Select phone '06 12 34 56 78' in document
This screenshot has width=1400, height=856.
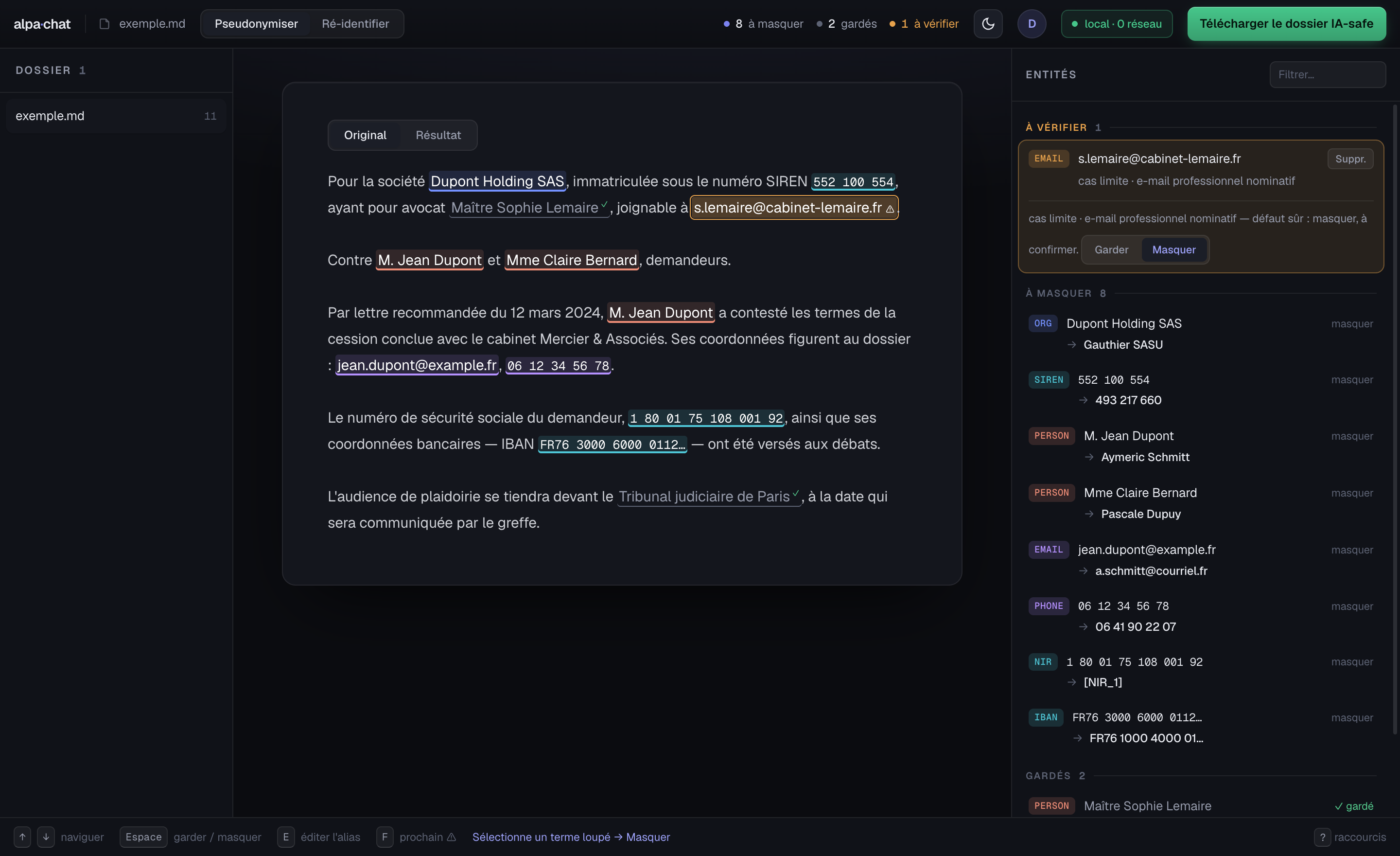(x=558, y=365)
